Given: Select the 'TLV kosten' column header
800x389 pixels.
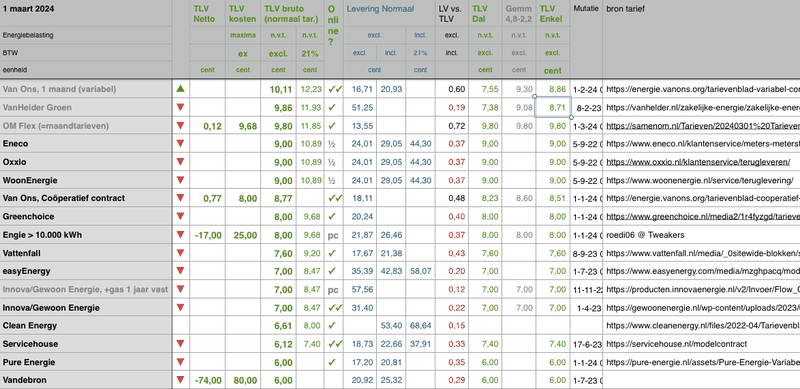Looking at the screenshot, I should point(243,14).
